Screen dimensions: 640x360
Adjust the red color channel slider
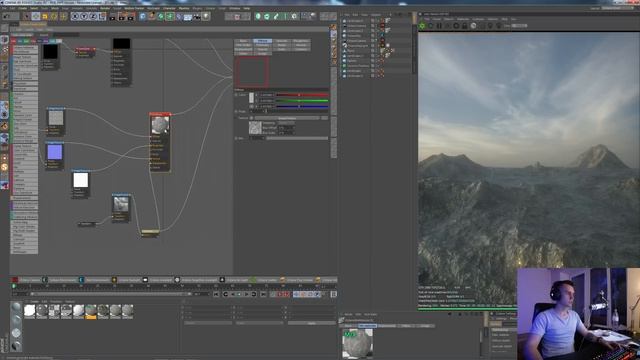point(302,95)
